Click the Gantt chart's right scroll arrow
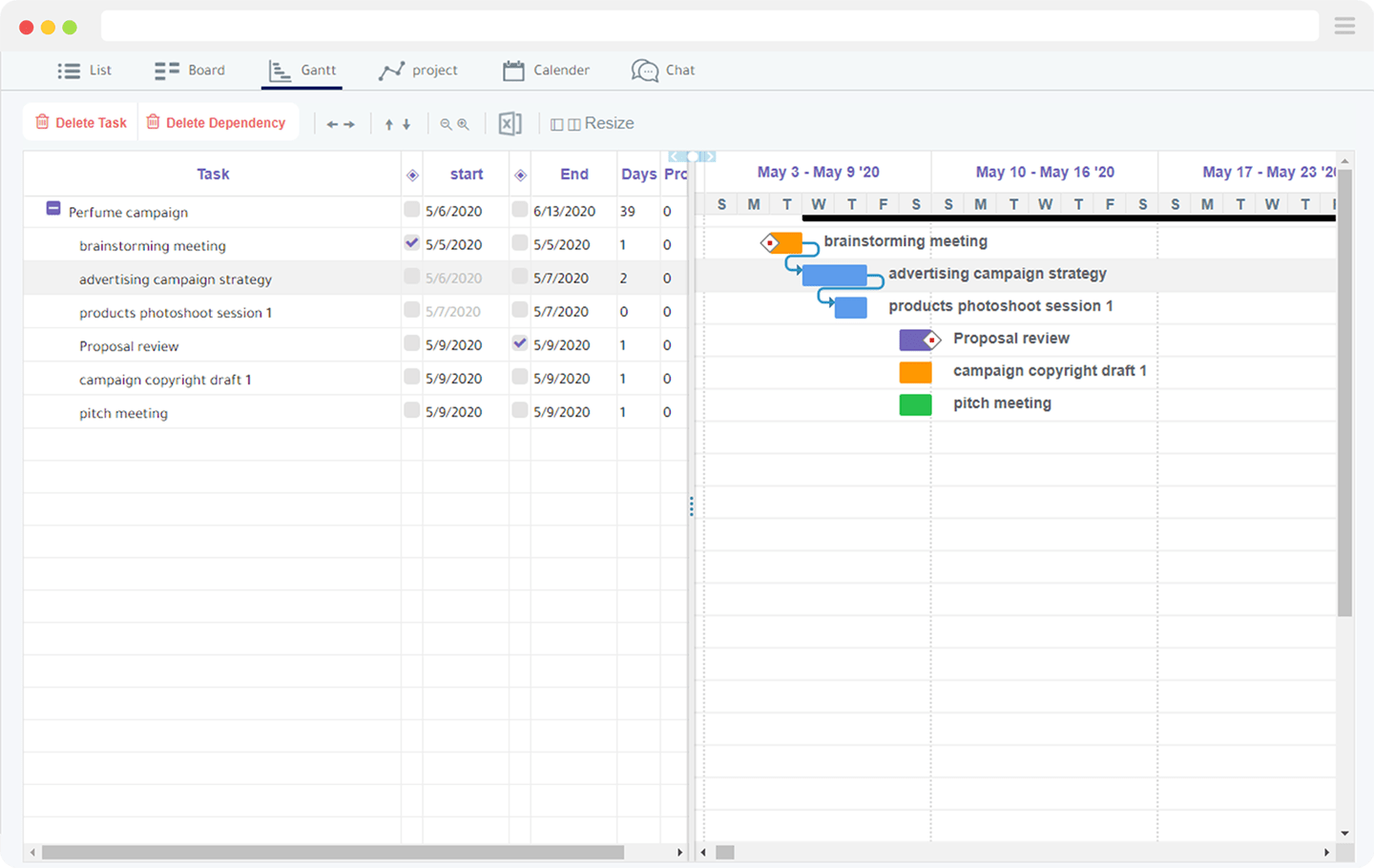 coord(1326,853)
